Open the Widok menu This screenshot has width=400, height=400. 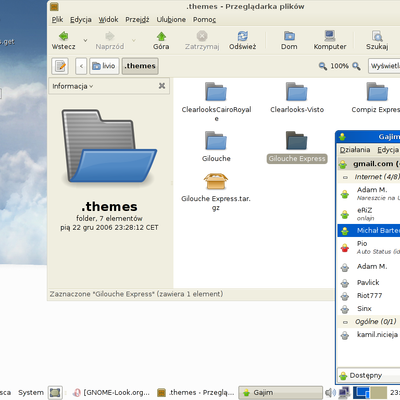(x=108, y=20)
